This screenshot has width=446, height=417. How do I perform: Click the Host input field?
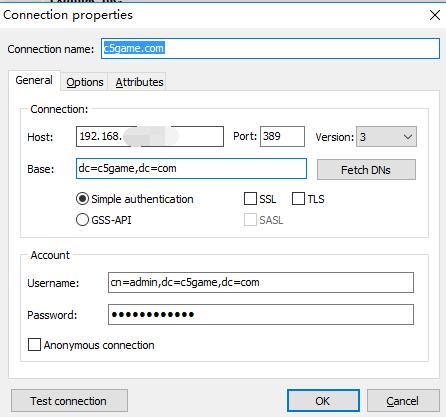click(150, 136)
